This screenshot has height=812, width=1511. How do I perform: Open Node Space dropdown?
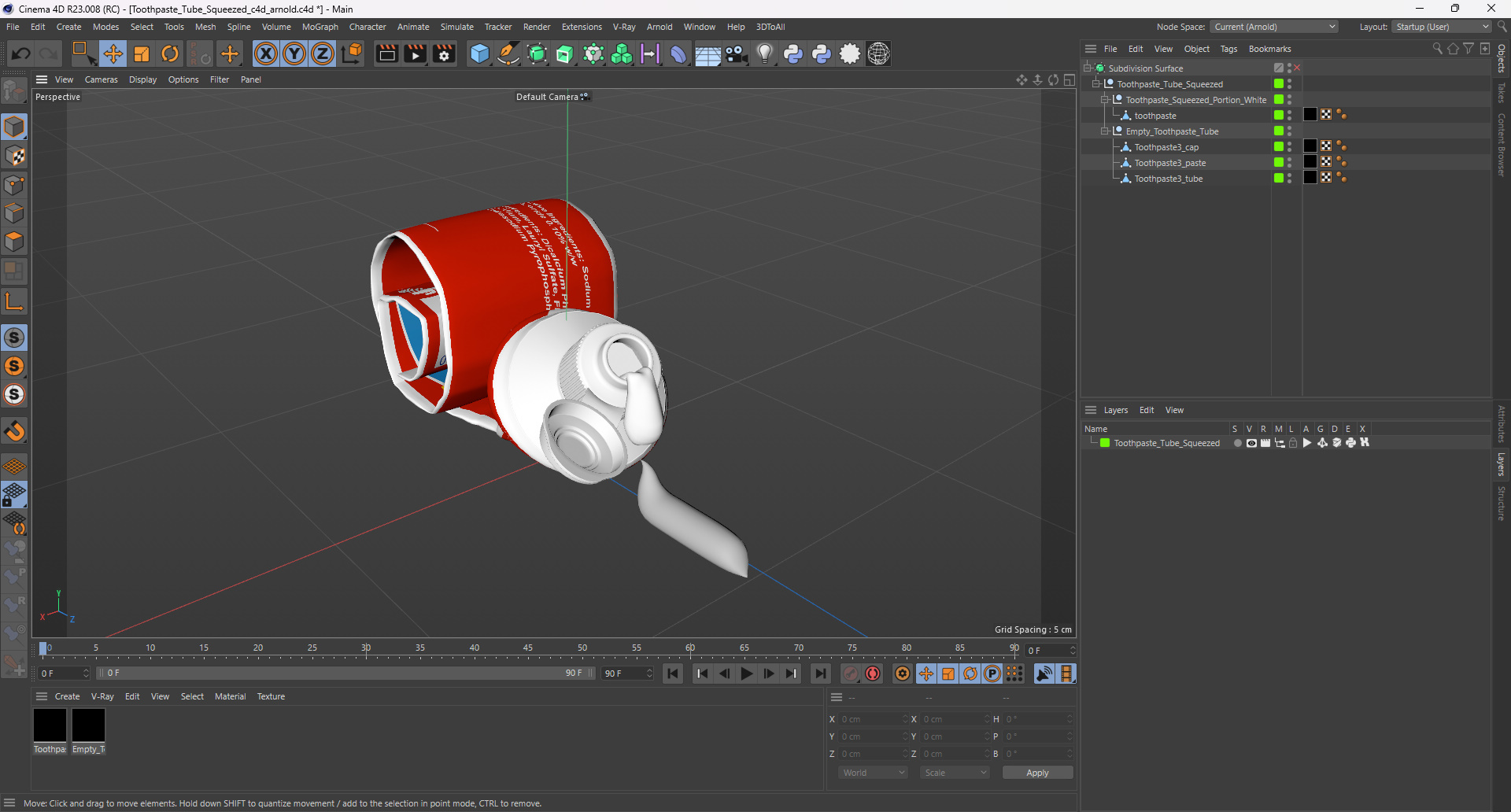point(1274,27)
